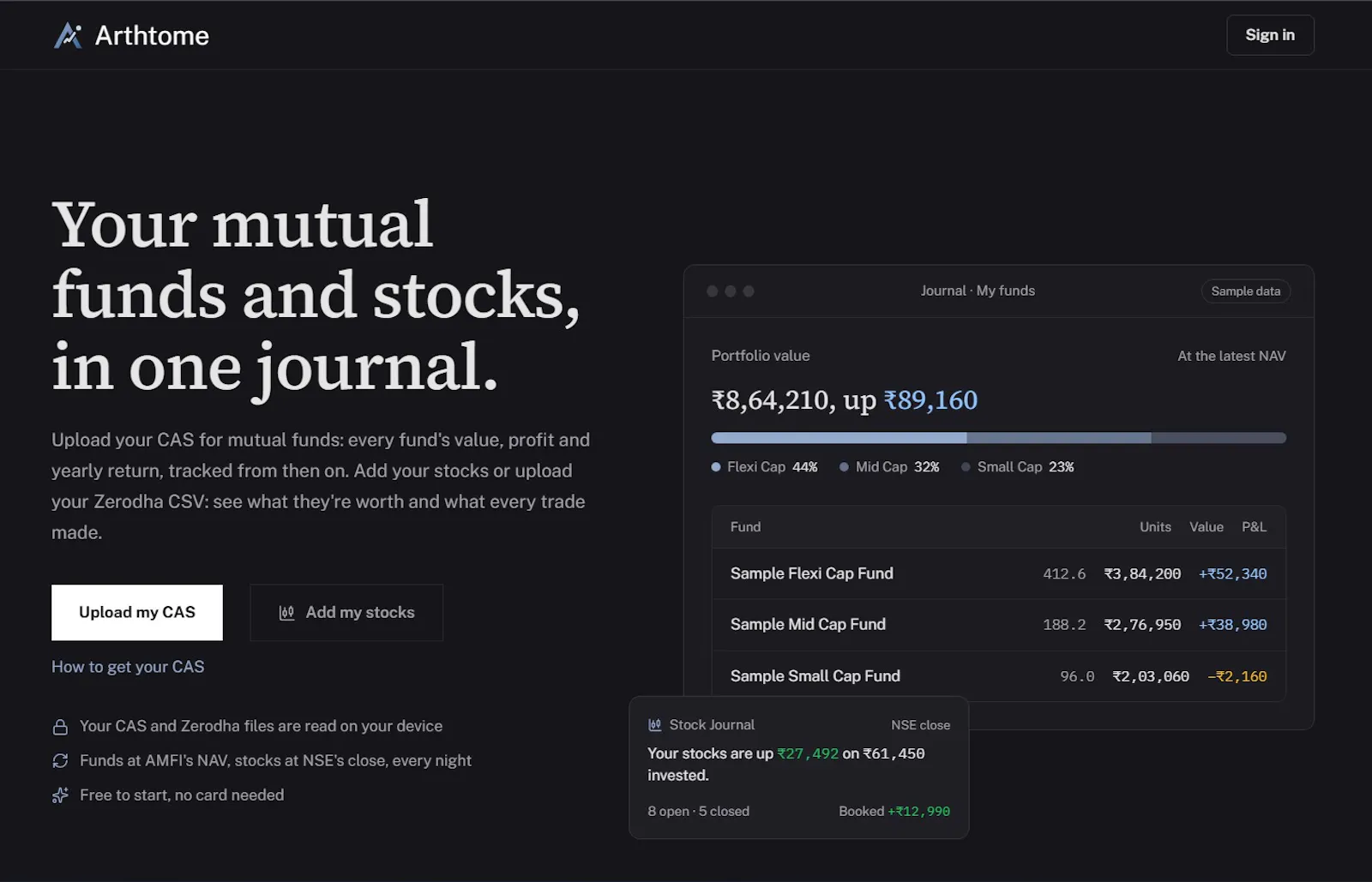Click the Flexi Cap legend dot
The width and height of the screenshot is (1372, 882).
coord(716,467)
